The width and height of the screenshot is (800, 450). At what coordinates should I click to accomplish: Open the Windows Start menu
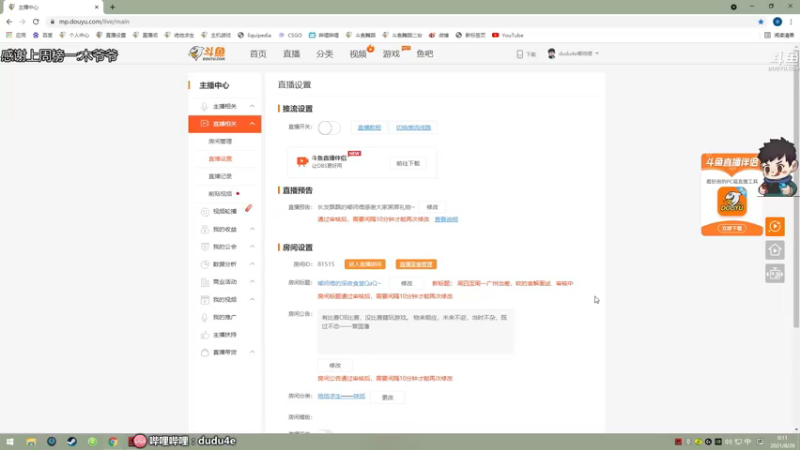[10, 441]
